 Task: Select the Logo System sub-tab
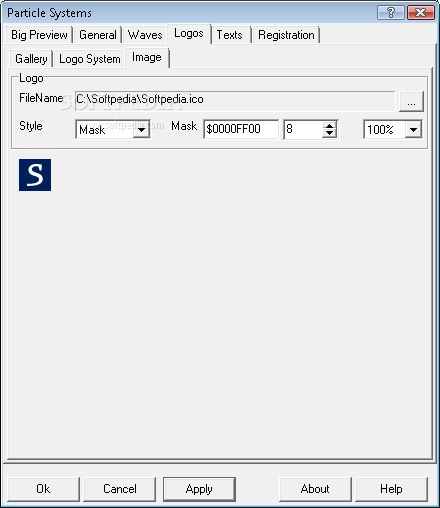[90, 59]
